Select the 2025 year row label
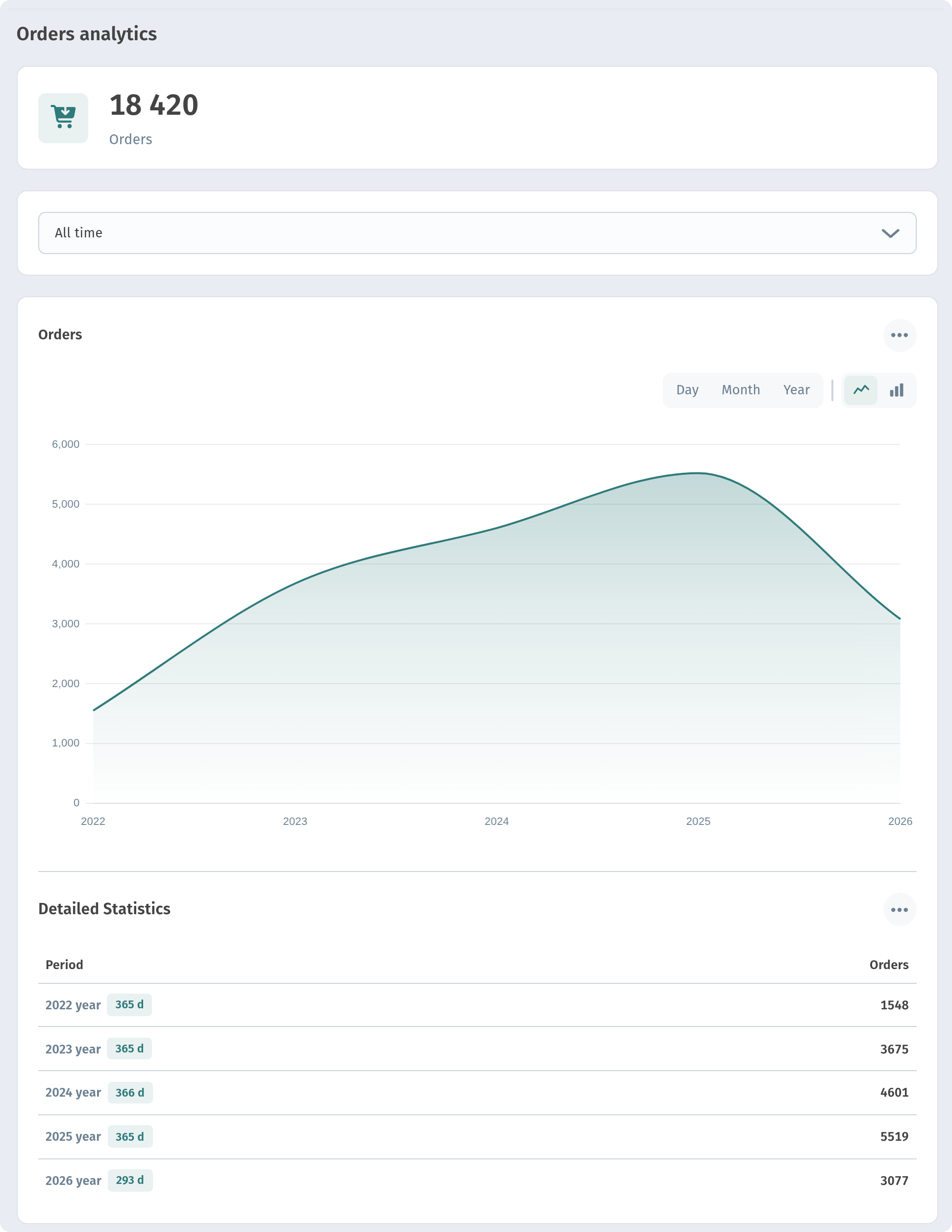This screenshot has width=952, height=1232. (x=74, y=1137)
